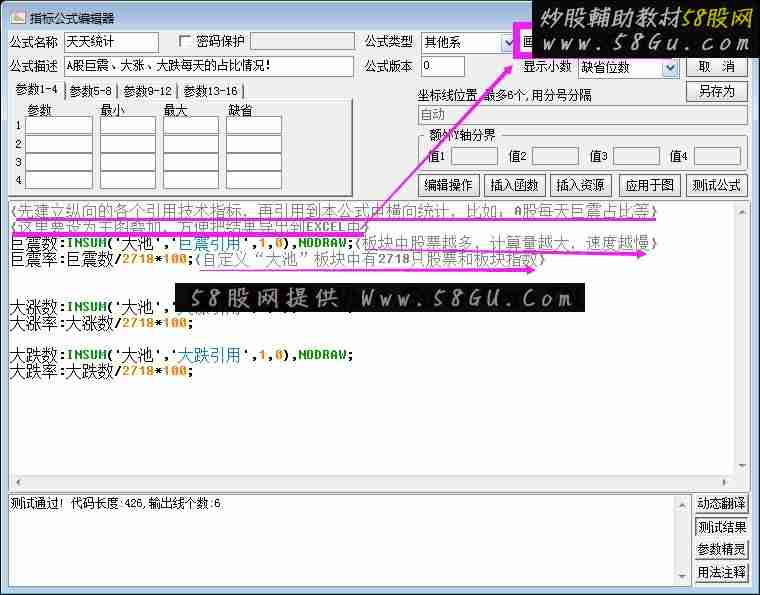
Task: Click into the 公式描述 text field
Action: point(208,66)
